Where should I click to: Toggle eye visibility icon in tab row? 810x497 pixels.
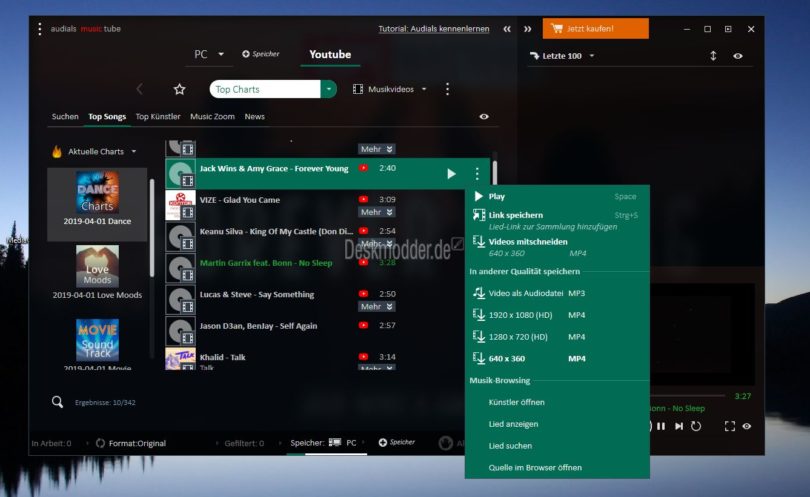(x=484, y=117)
